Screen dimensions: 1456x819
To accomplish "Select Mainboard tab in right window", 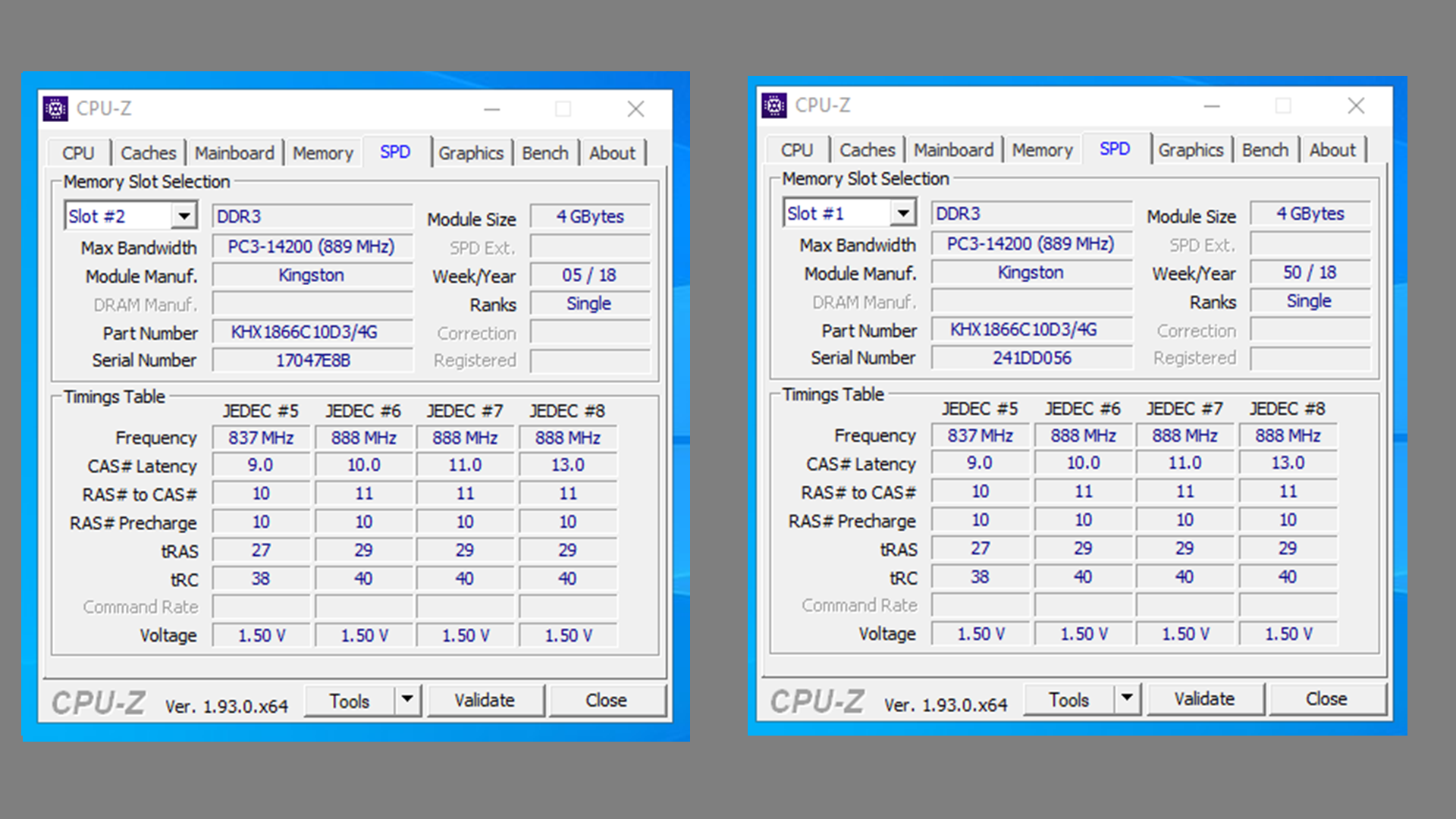I will [953, 149].
